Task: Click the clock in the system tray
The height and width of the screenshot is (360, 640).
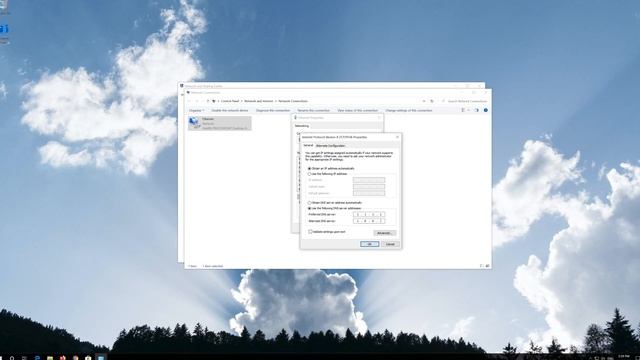Action: pyautogui.click(x=624, y=357)
